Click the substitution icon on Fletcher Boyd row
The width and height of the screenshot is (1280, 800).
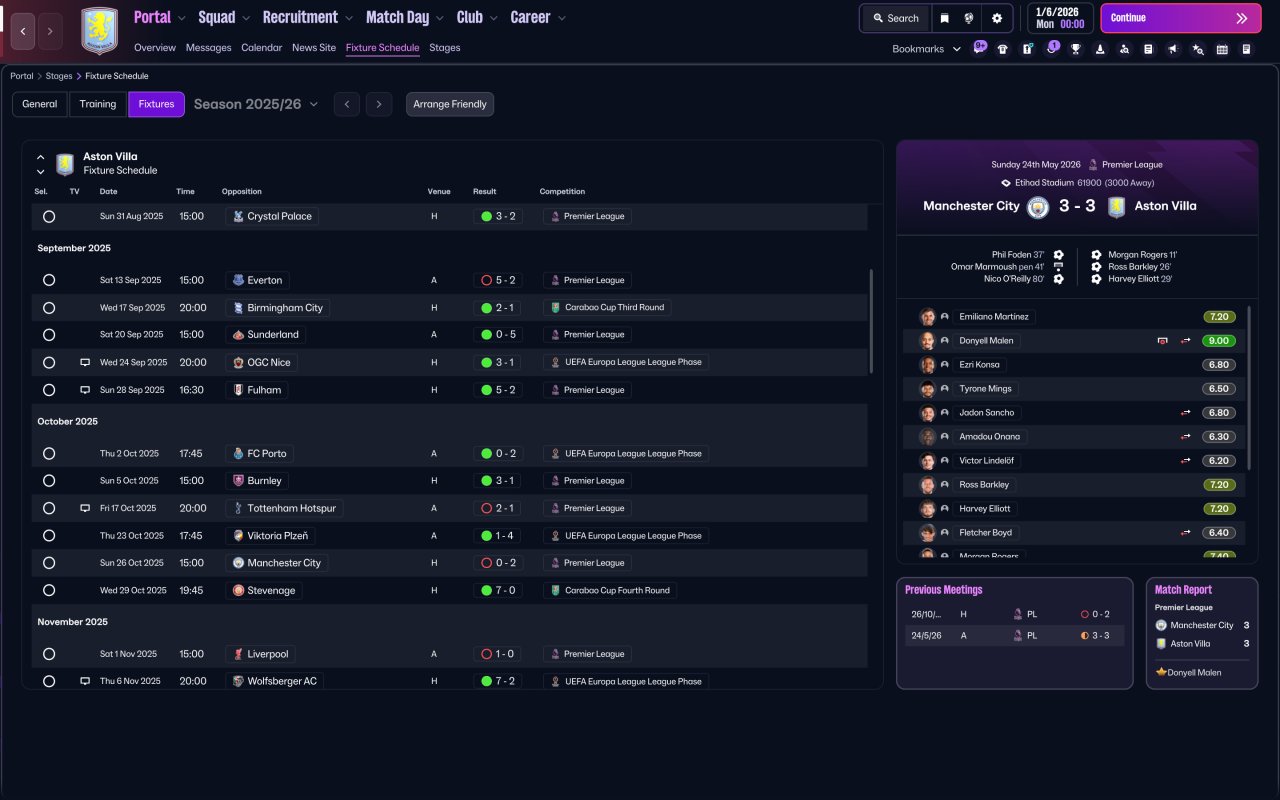[x=1186, y=533]
